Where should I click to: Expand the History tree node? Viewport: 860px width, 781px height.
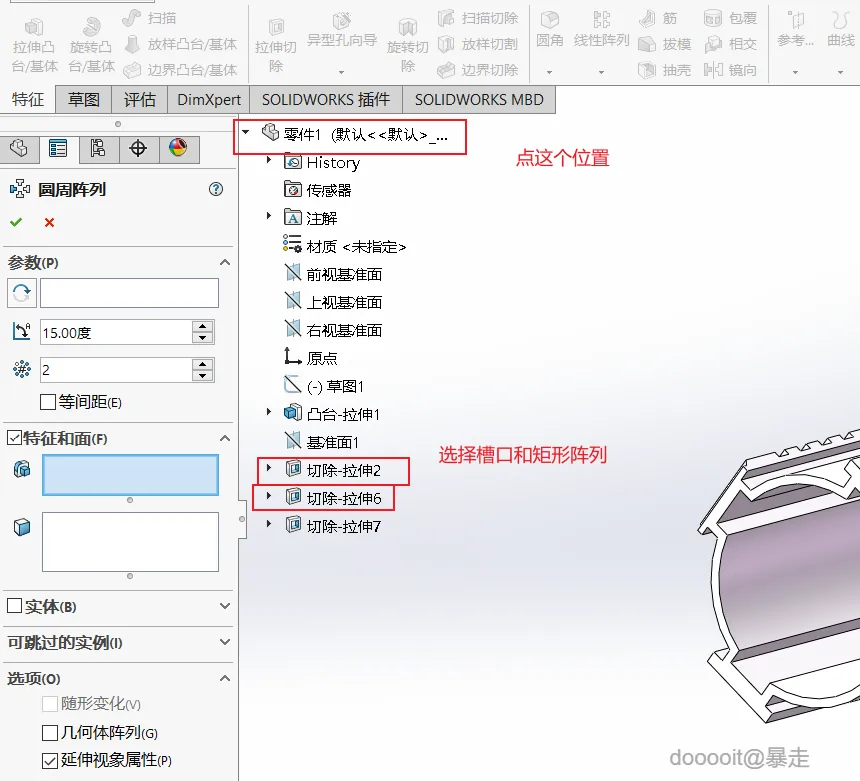tap(269, 160)
